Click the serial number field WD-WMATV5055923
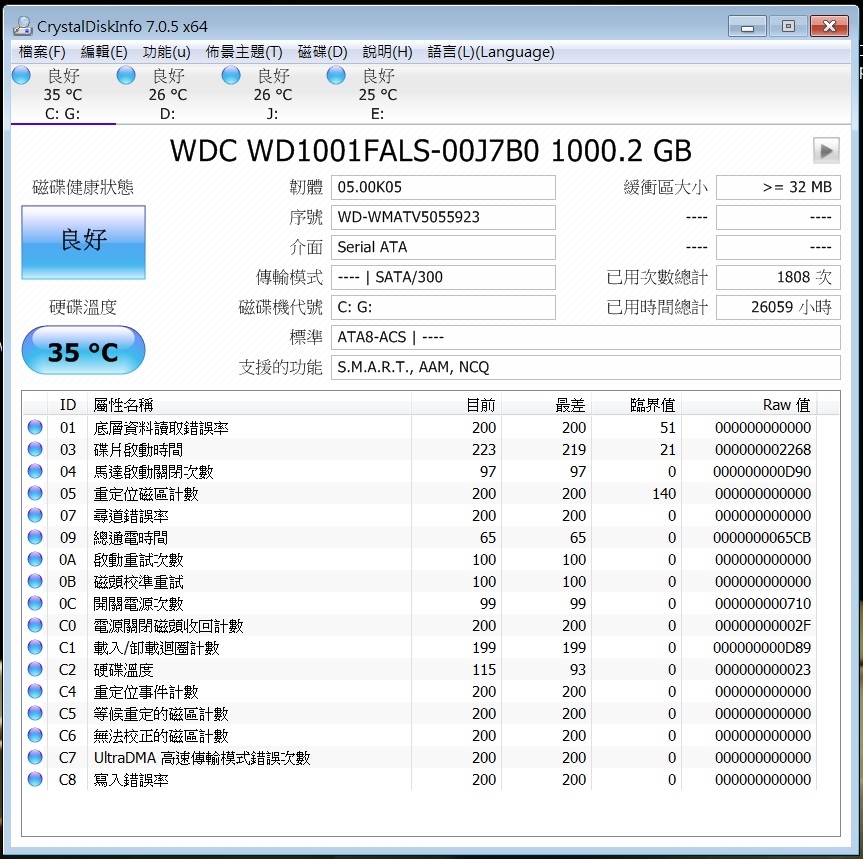Screen dimensions: 863x859 click(443, 217)
